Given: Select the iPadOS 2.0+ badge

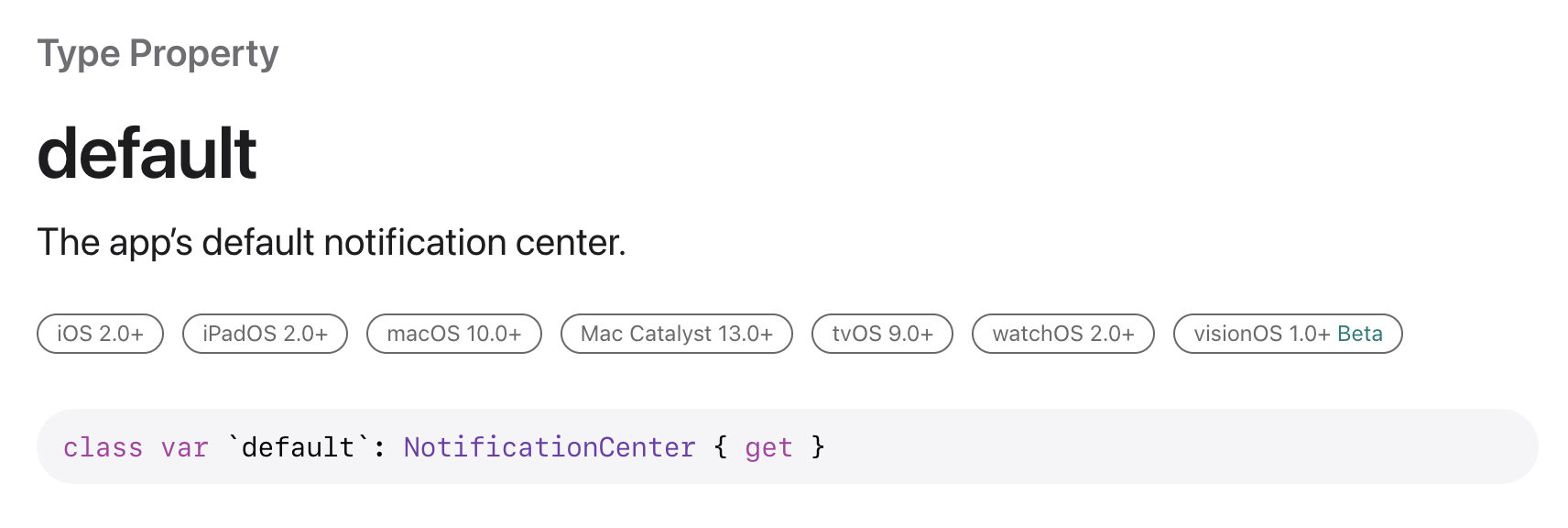Looking at the screenshot, I should 265,334.
